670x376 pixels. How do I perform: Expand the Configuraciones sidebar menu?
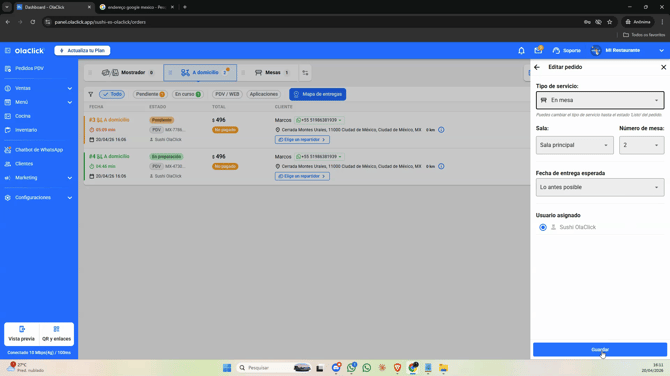pyautogui.click(x=38, y=197)
